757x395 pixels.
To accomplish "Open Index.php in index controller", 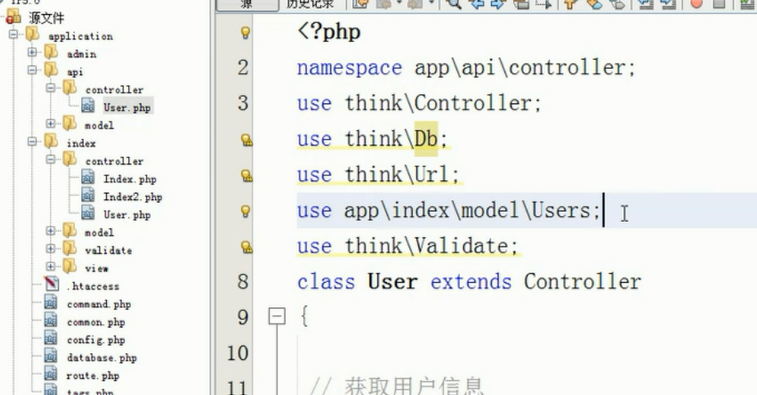I will click(130, 179).
